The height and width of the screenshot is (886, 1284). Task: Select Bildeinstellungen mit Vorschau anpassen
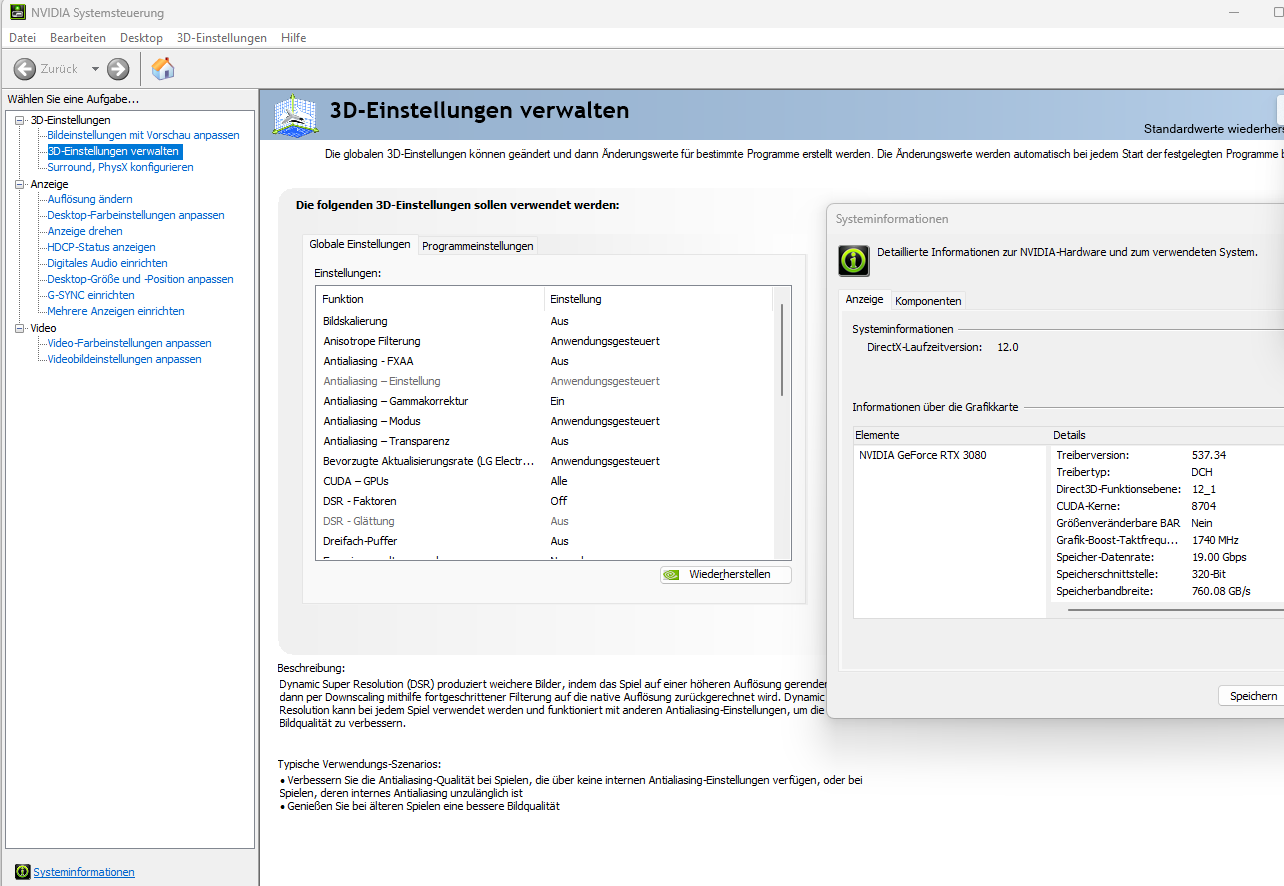143,135
